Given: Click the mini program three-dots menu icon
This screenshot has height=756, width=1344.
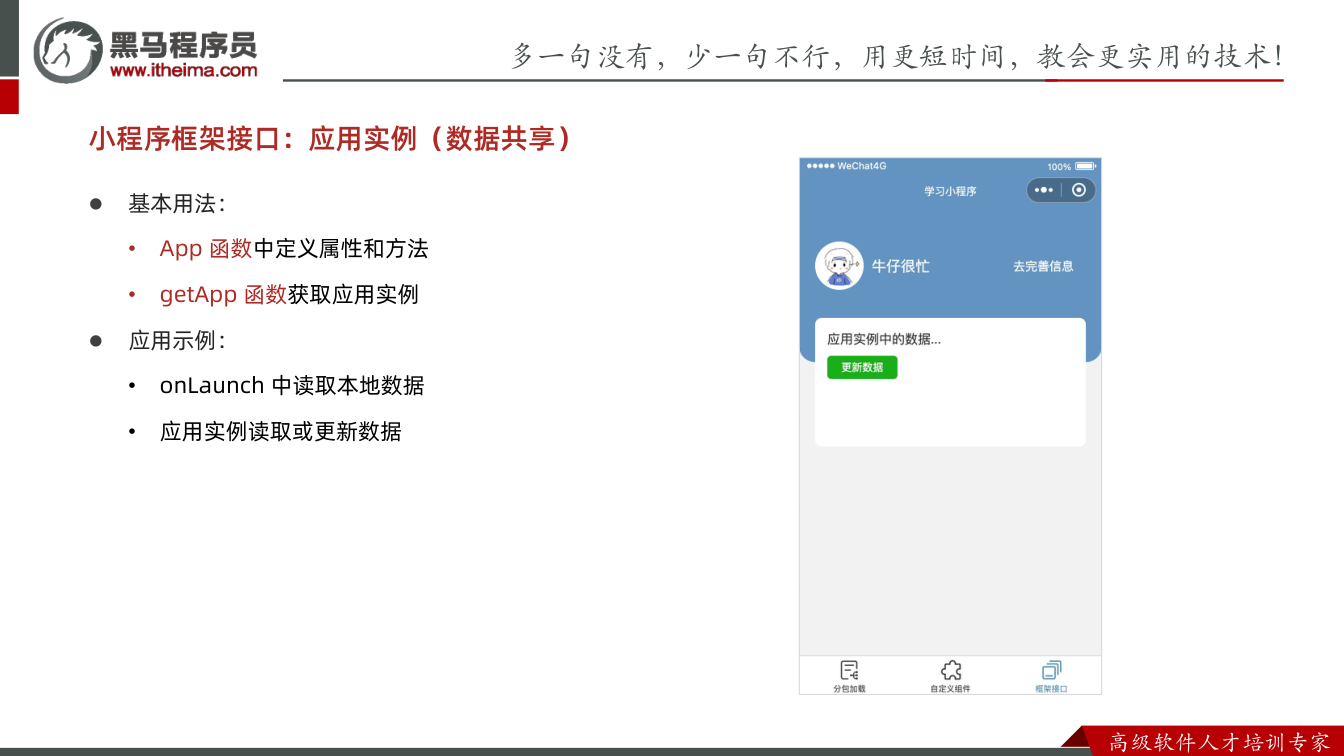Looking at the screenshot, I should [x=1044, y=190].
